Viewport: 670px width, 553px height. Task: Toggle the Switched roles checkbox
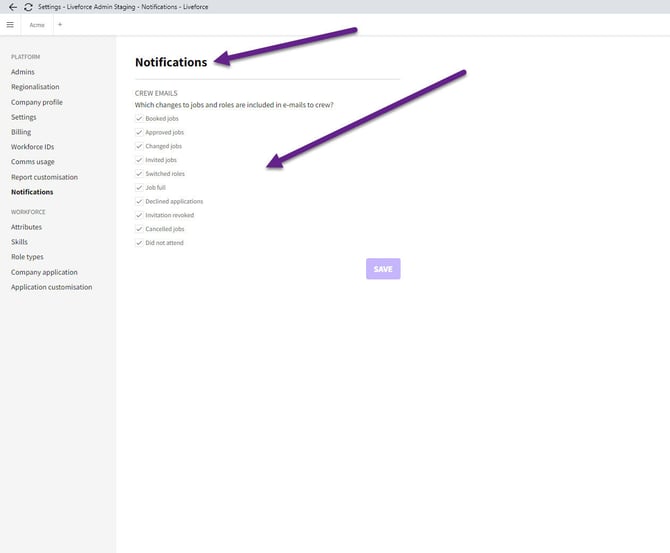tap(139, 174)
